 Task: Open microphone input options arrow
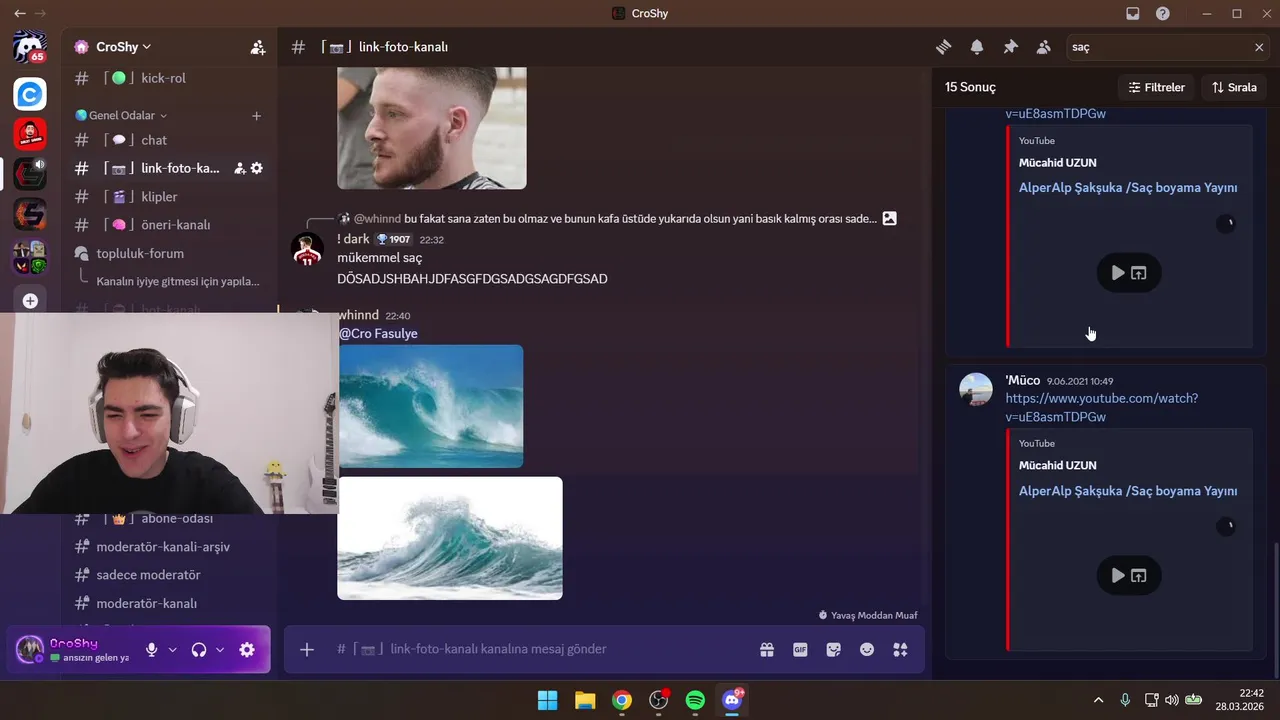pyautogui.click(x=172, y=650)
